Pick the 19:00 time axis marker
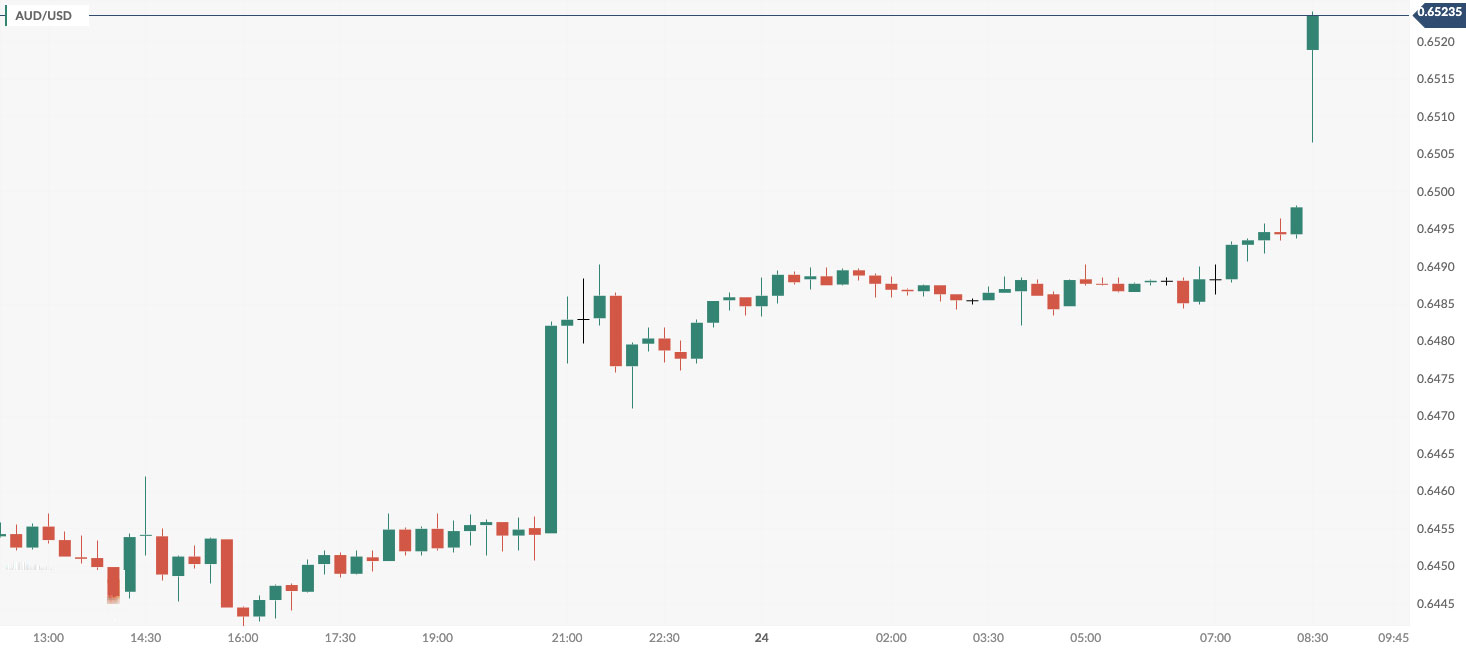 point(437,638)
